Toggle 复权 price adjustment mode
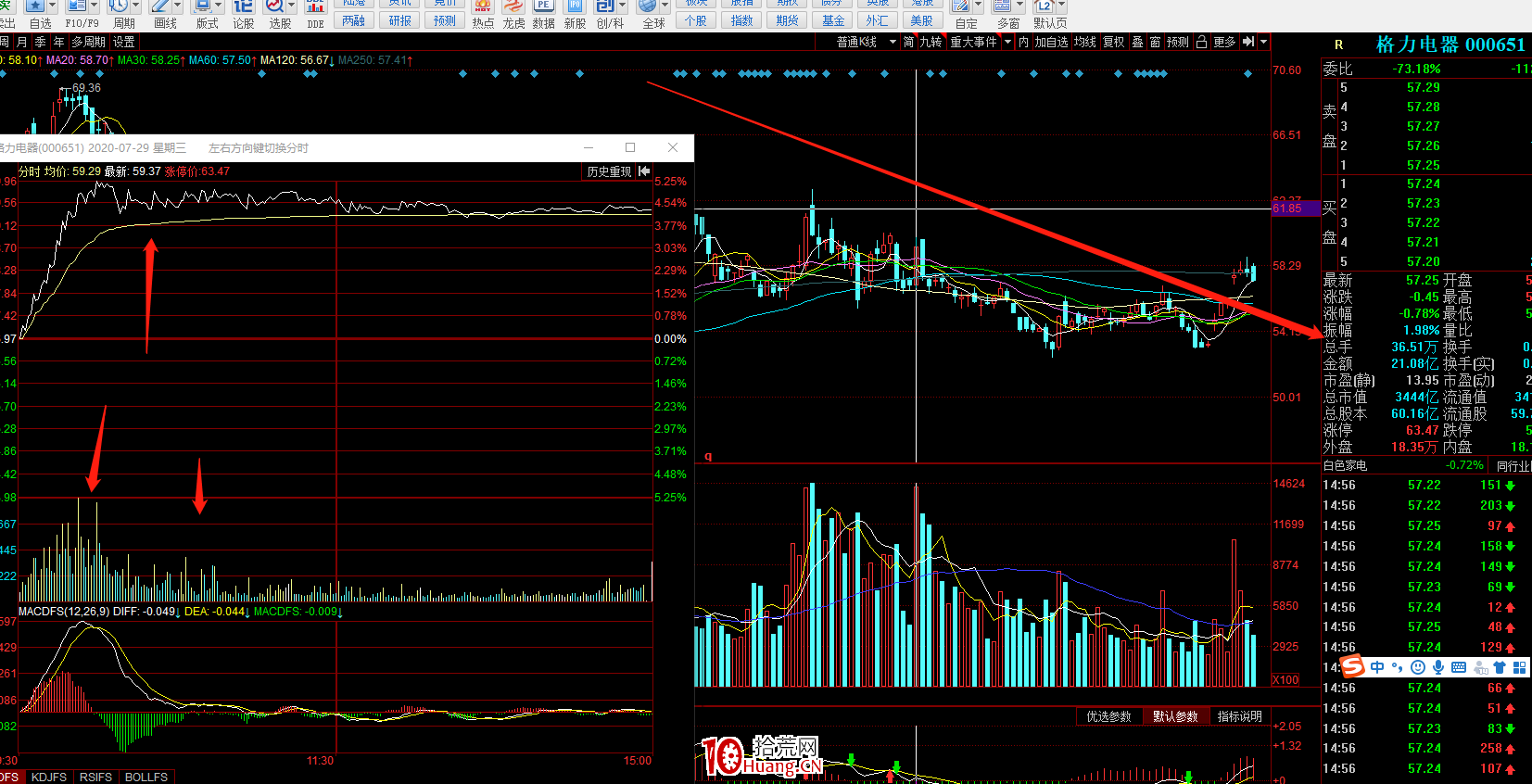Viewport: 1532px width, 784px height. [1113, 42]
